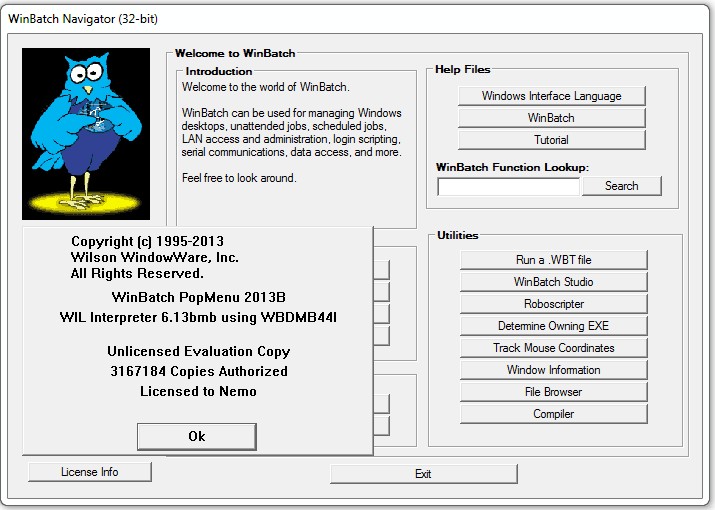Image resolution: width=715 pixels, height=510 pixels.
Task: Dismiss the about popup with Ok
Action: point(197,437)
